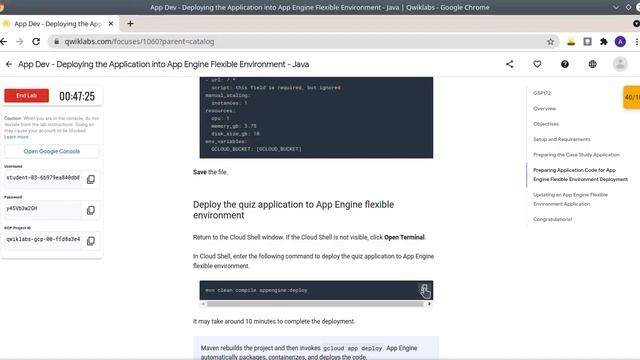Open Preparing Application Code for App Engine section
Viewport: 640px width, 360px height.
pos(580,175)
